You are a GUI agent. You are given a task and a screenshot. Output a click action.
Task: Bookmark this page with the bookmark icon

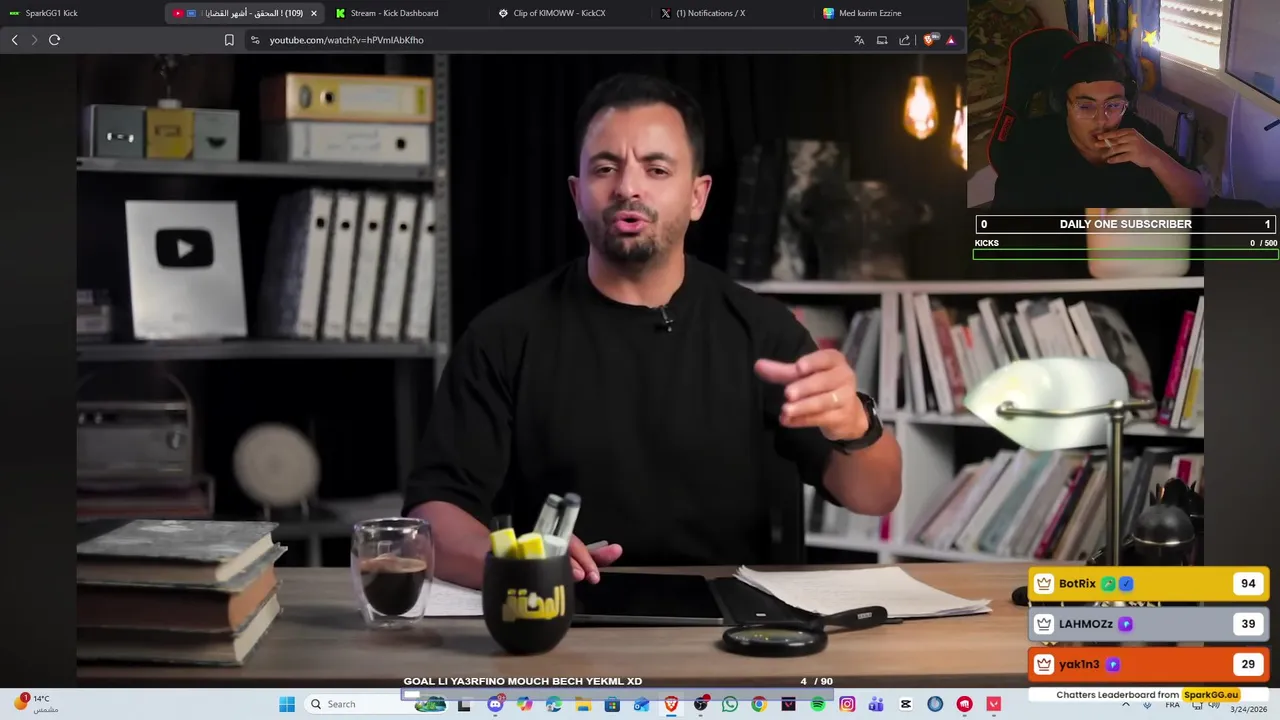point(229,40)
